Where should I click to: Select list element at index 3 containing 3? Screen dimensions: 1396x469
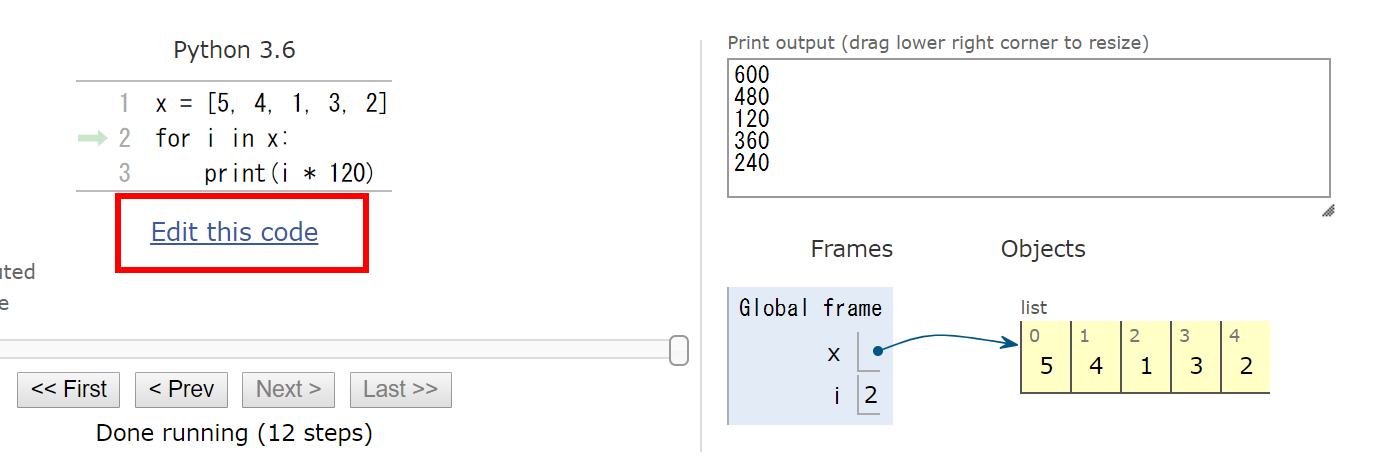1196,357
